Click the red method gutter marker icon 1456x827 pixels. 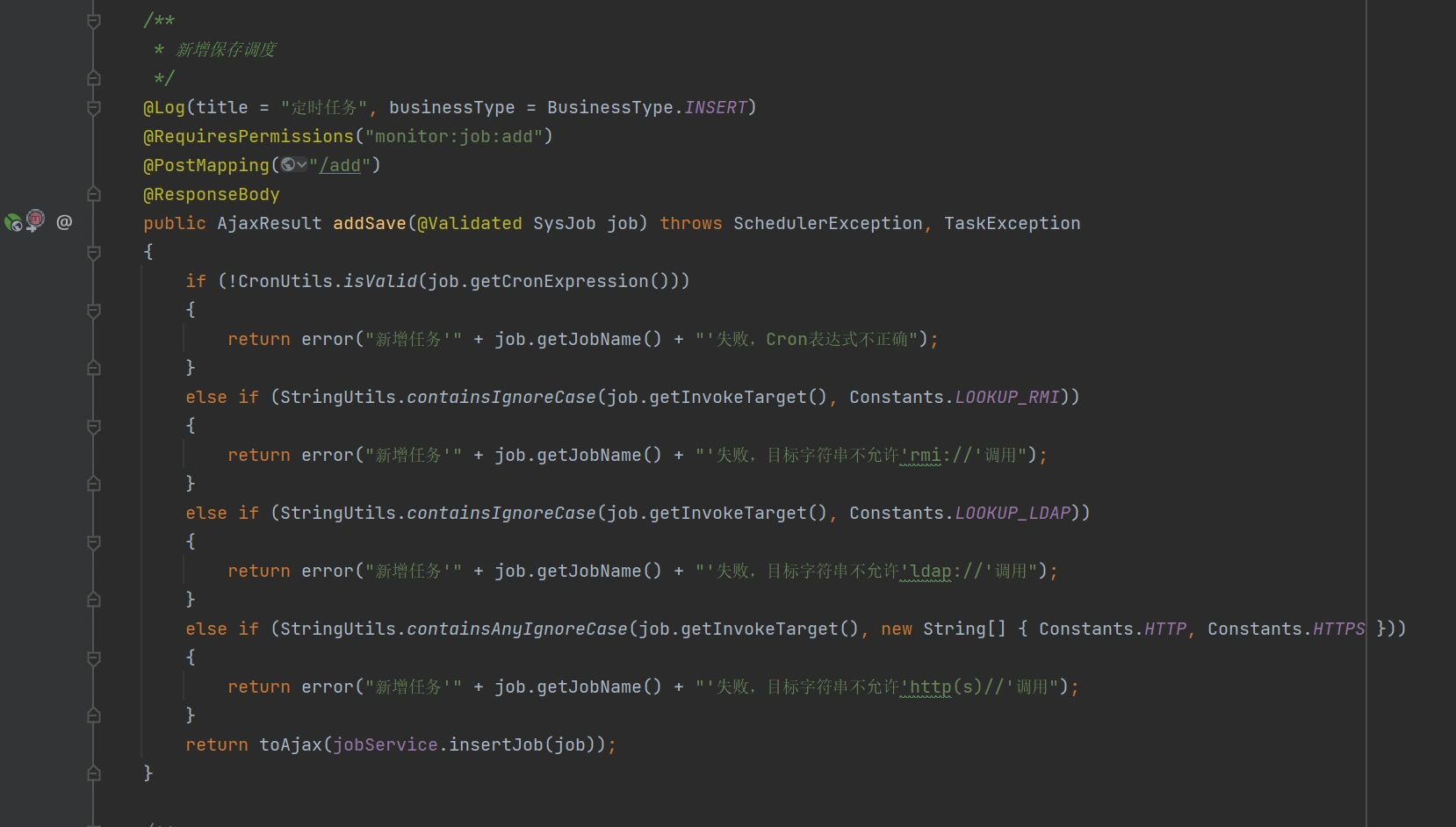click(x=35, y=220)
